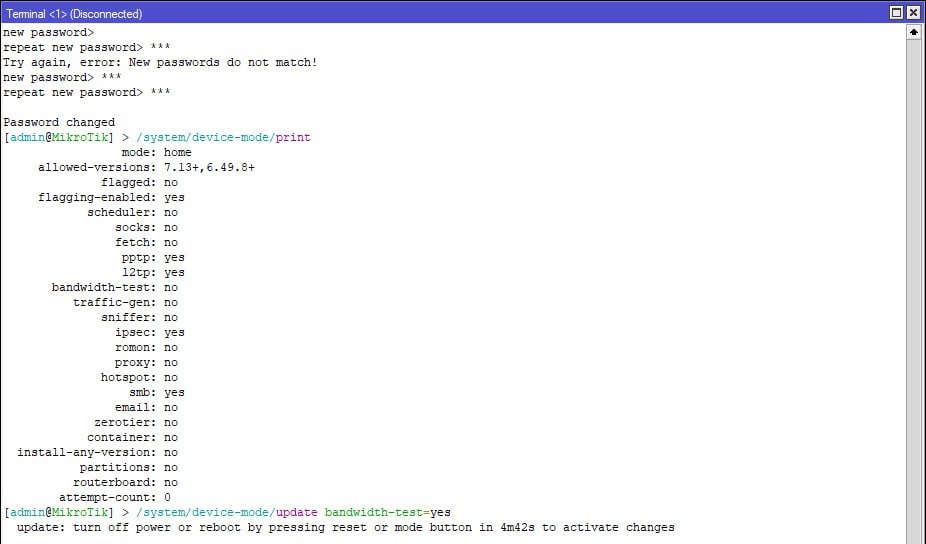Click the scrollbar up arrow
This screenshot has width=926, height=544.
tap(914, 32)
